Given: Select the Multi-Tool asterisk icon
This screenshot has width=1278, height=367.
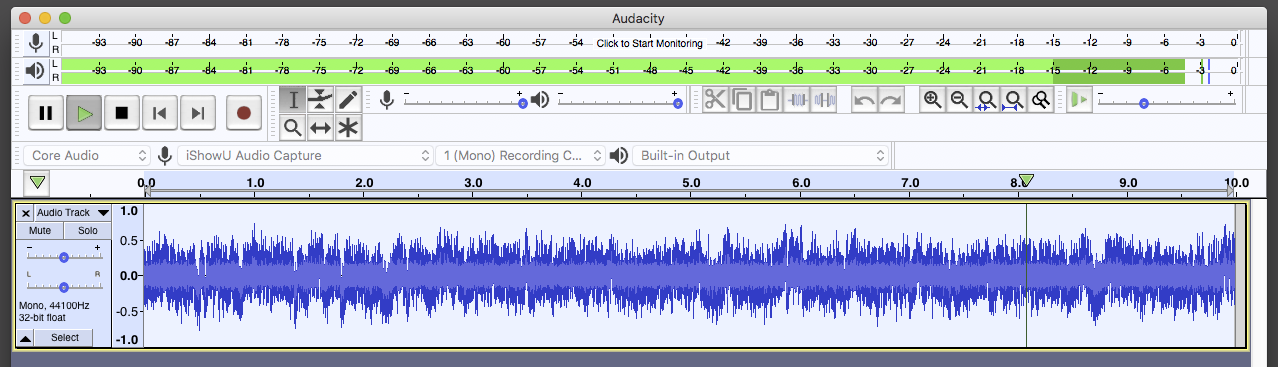Looking at the screenshot, I should (x=348, y=127).
